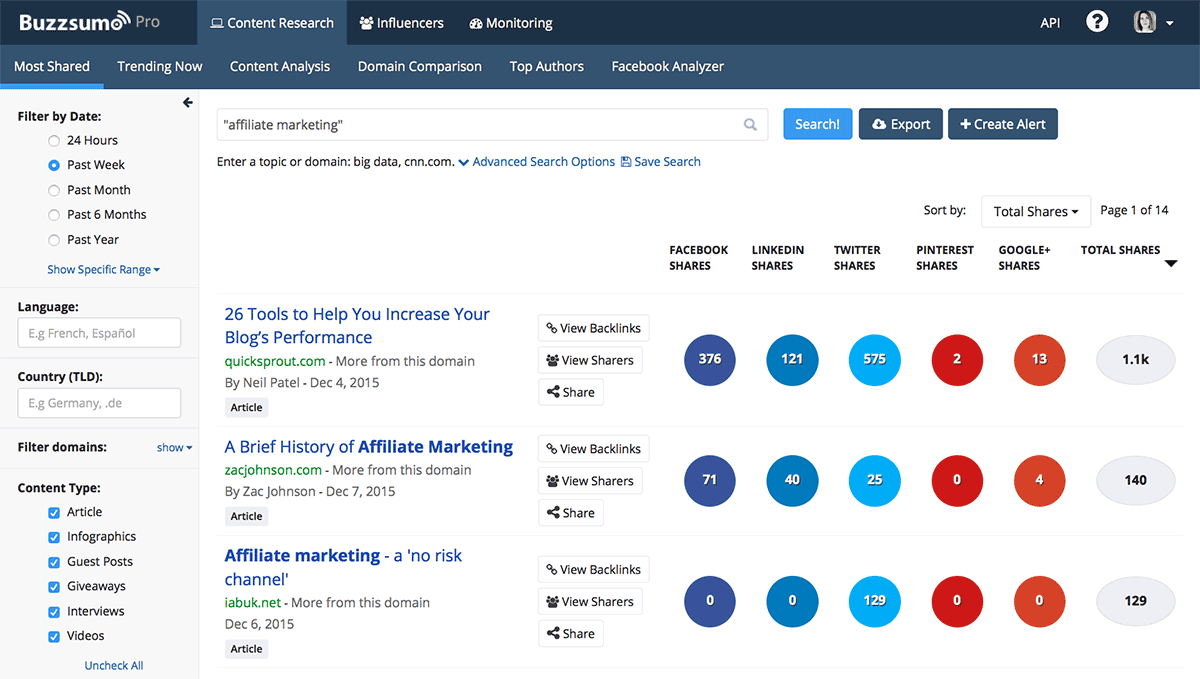Share the iabuk.net article
1200x679 pixels.
click(x=571, y=634)
